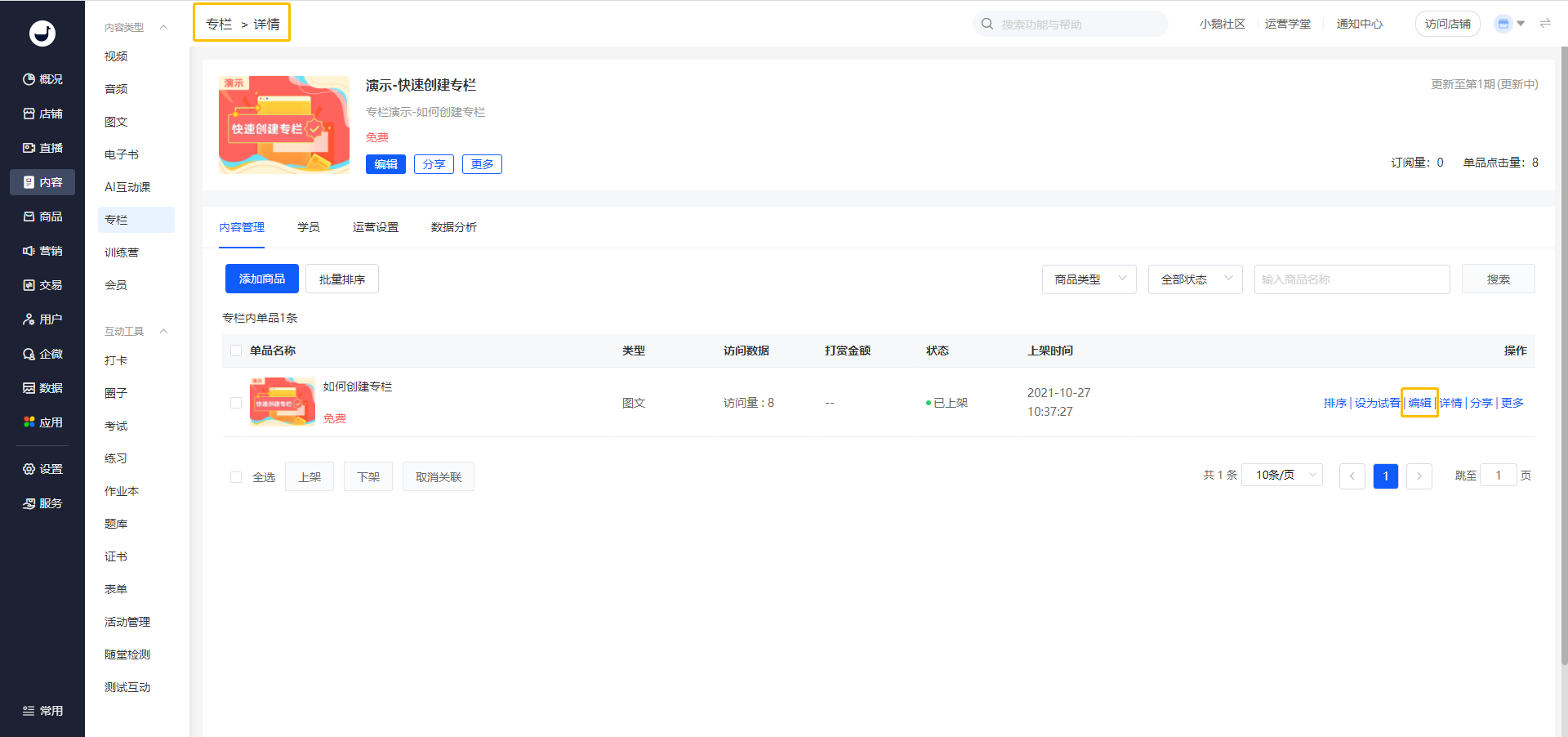
Task: Check the 如何创建专栏 row checkbox
Action: (236, 403)
